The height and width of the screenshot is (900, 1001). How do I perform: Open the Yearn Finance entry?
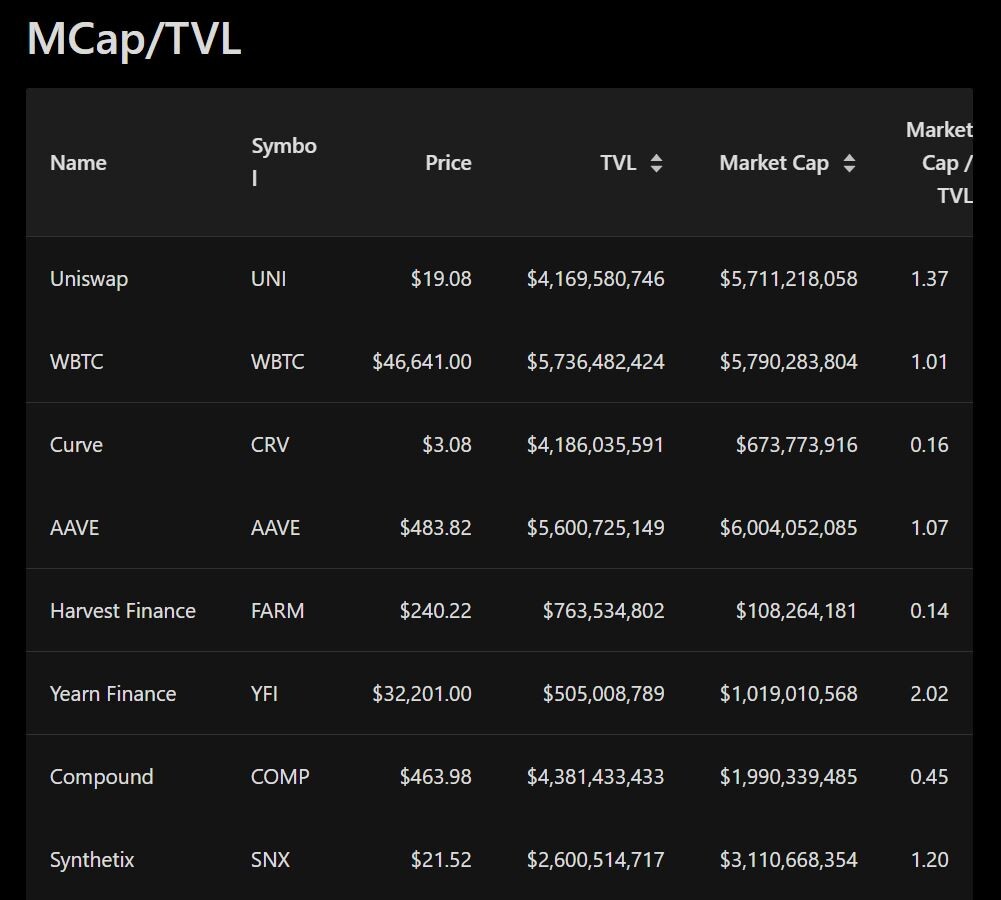point(113,693)
